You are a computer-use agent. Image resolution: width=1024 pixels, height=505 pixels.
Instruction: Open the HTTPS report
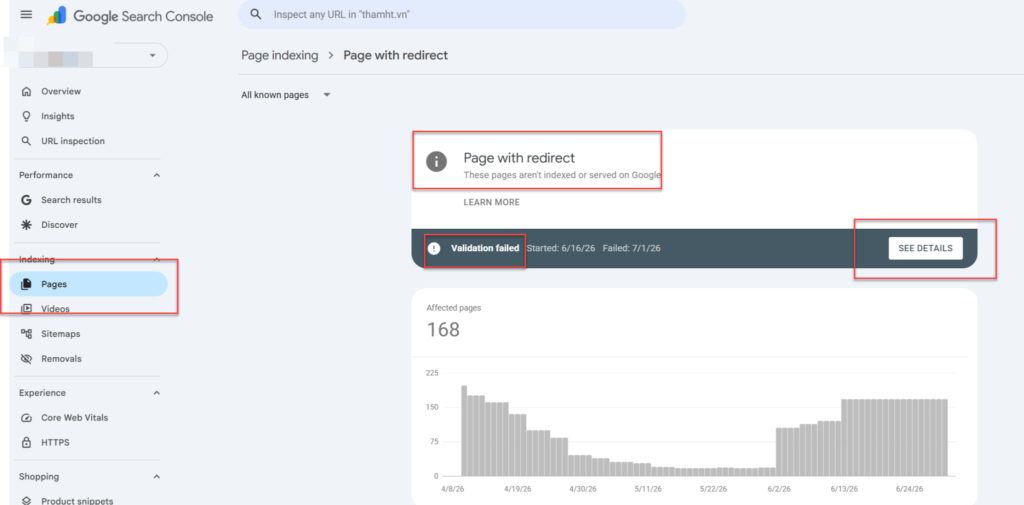click(x=55, y=442)
